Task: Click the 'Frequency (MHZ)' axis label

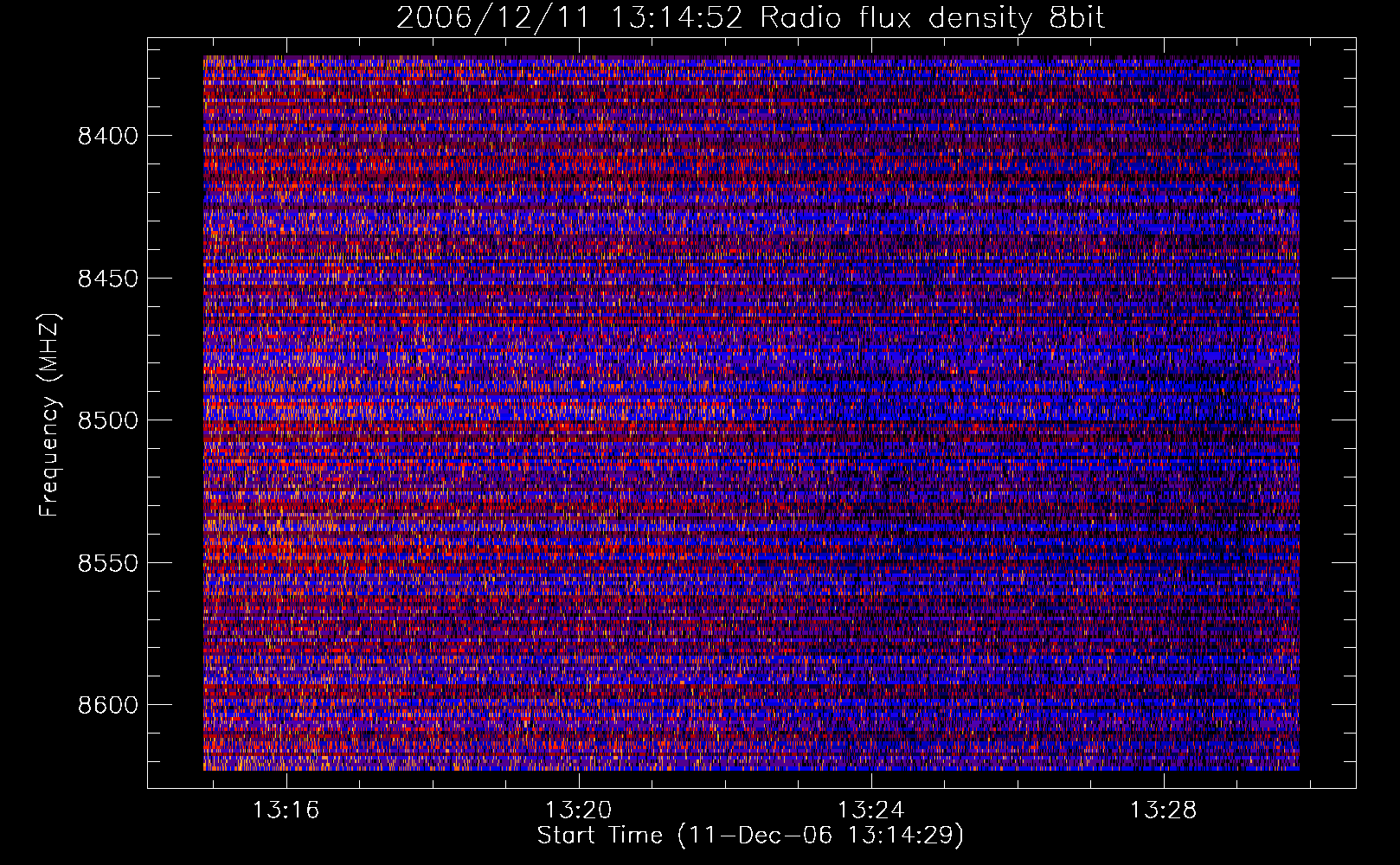Action: tap(50, 415)
